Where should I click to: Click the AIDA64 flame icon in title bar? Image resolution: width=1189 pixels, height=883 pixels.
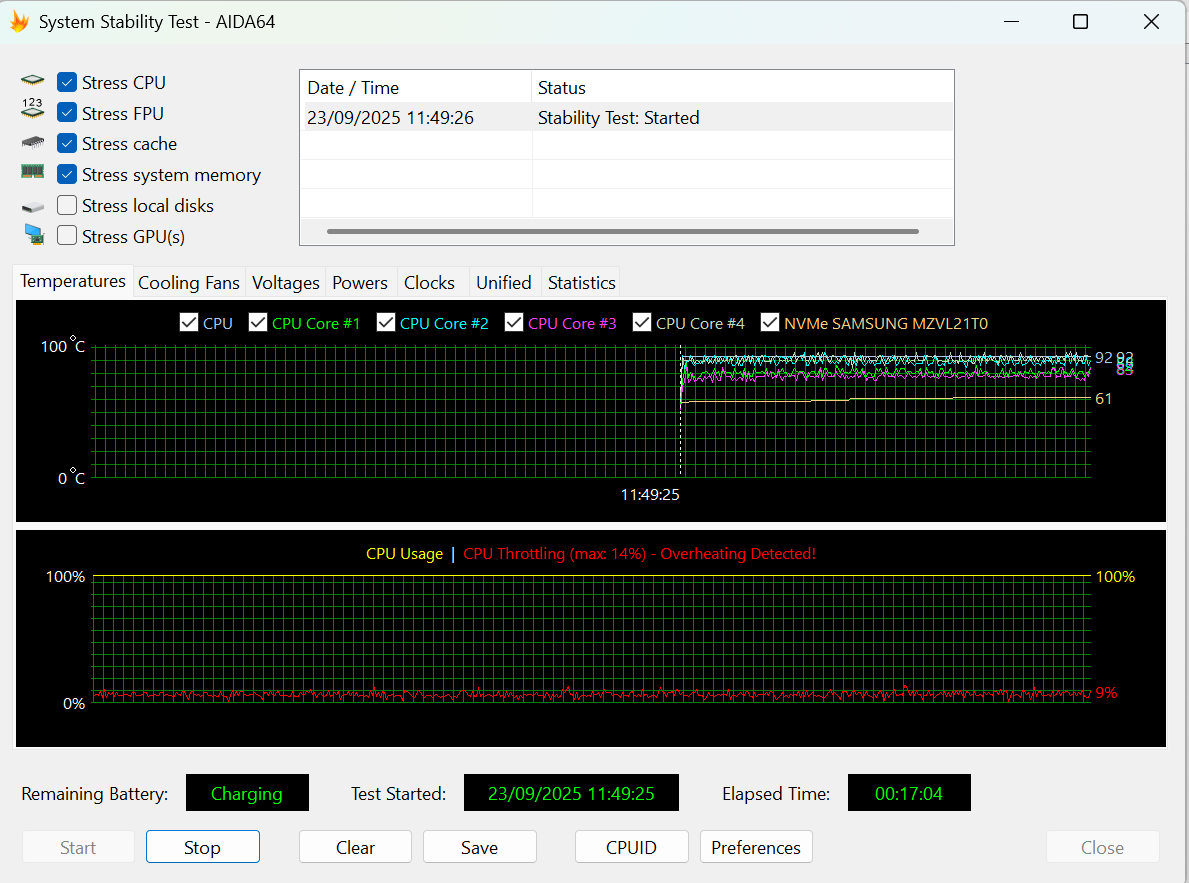pyautogui.click(x=19, y=21)
